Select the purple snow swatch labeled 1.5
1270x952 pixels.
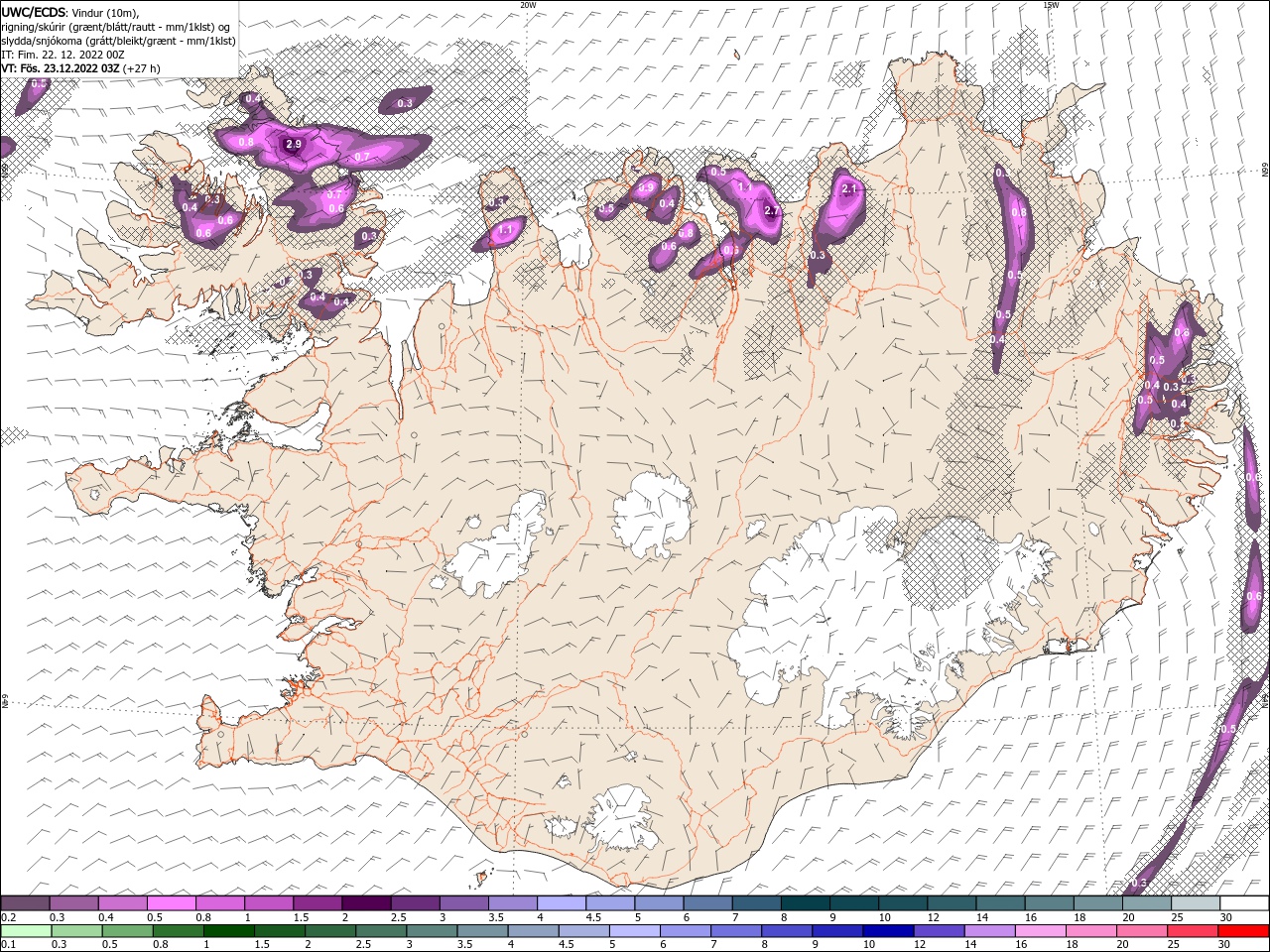point(318,903)
